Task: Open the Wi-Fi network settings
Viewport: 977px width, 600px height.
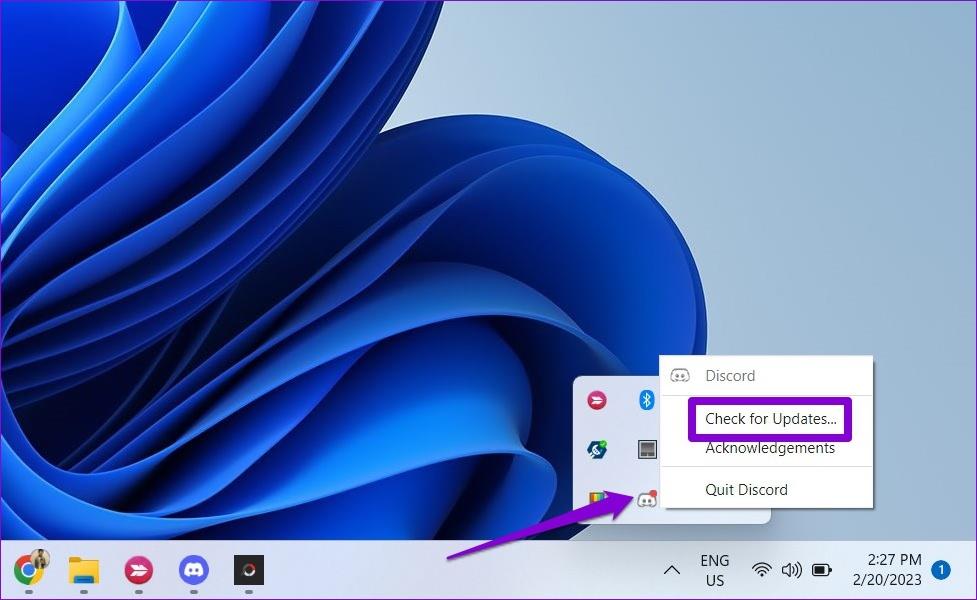Action: [x=762, y=569]
